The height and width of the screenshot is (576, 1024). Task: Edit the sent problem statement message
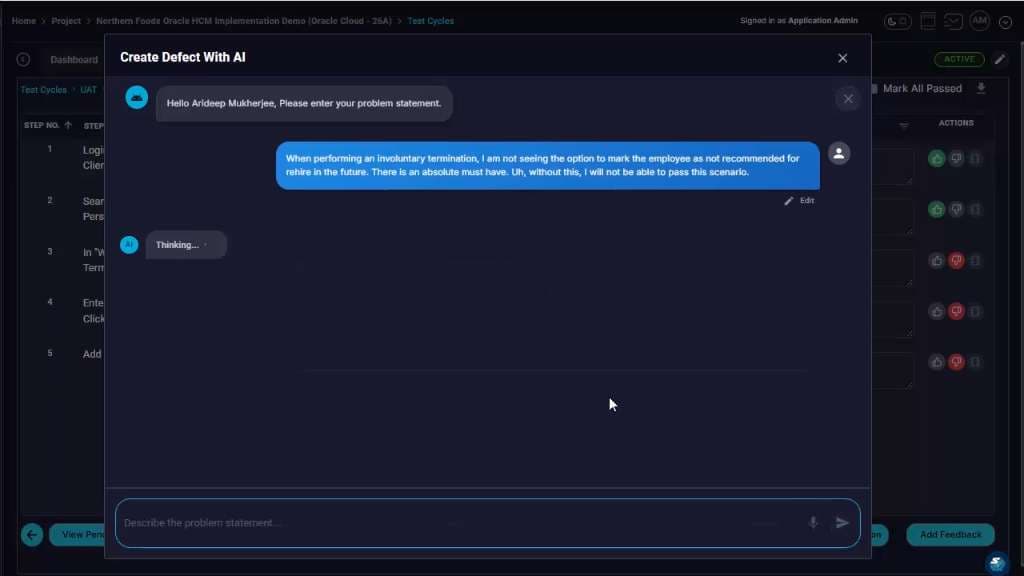(x=799, y=200)
